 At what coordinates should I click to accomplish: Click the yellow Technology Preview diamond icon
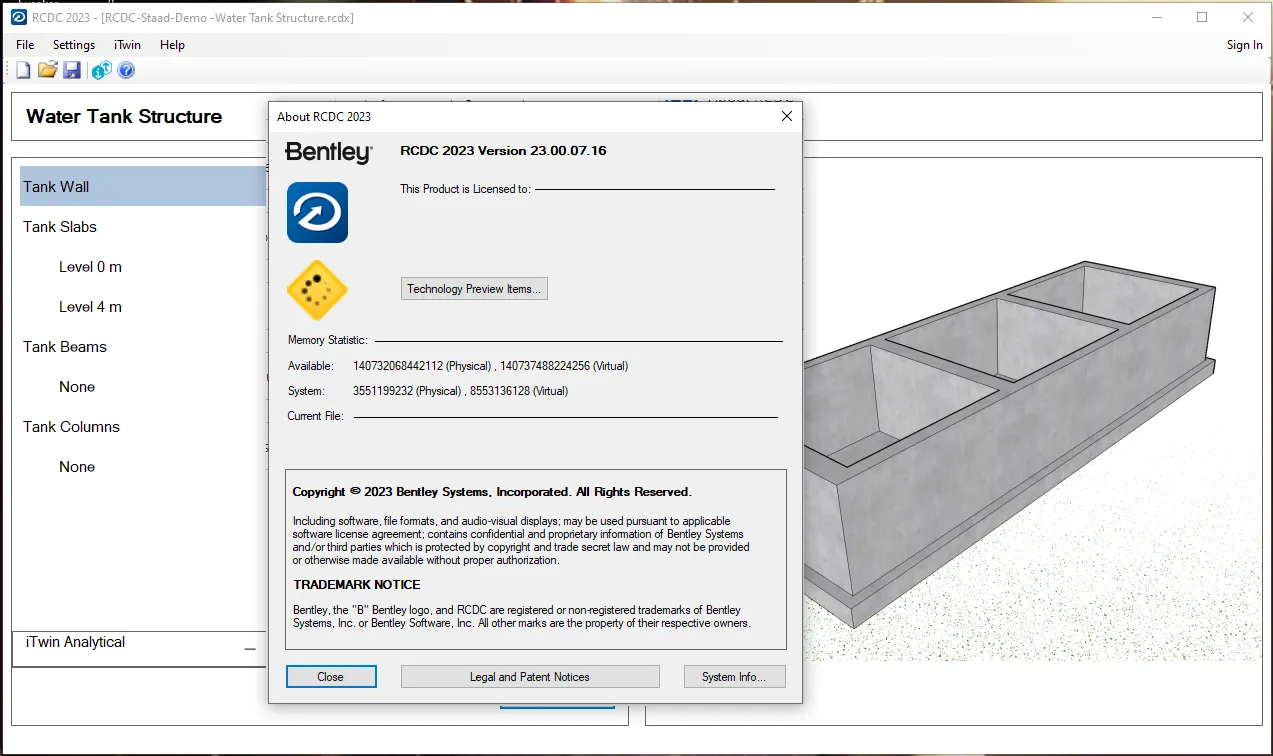(317, 290)
